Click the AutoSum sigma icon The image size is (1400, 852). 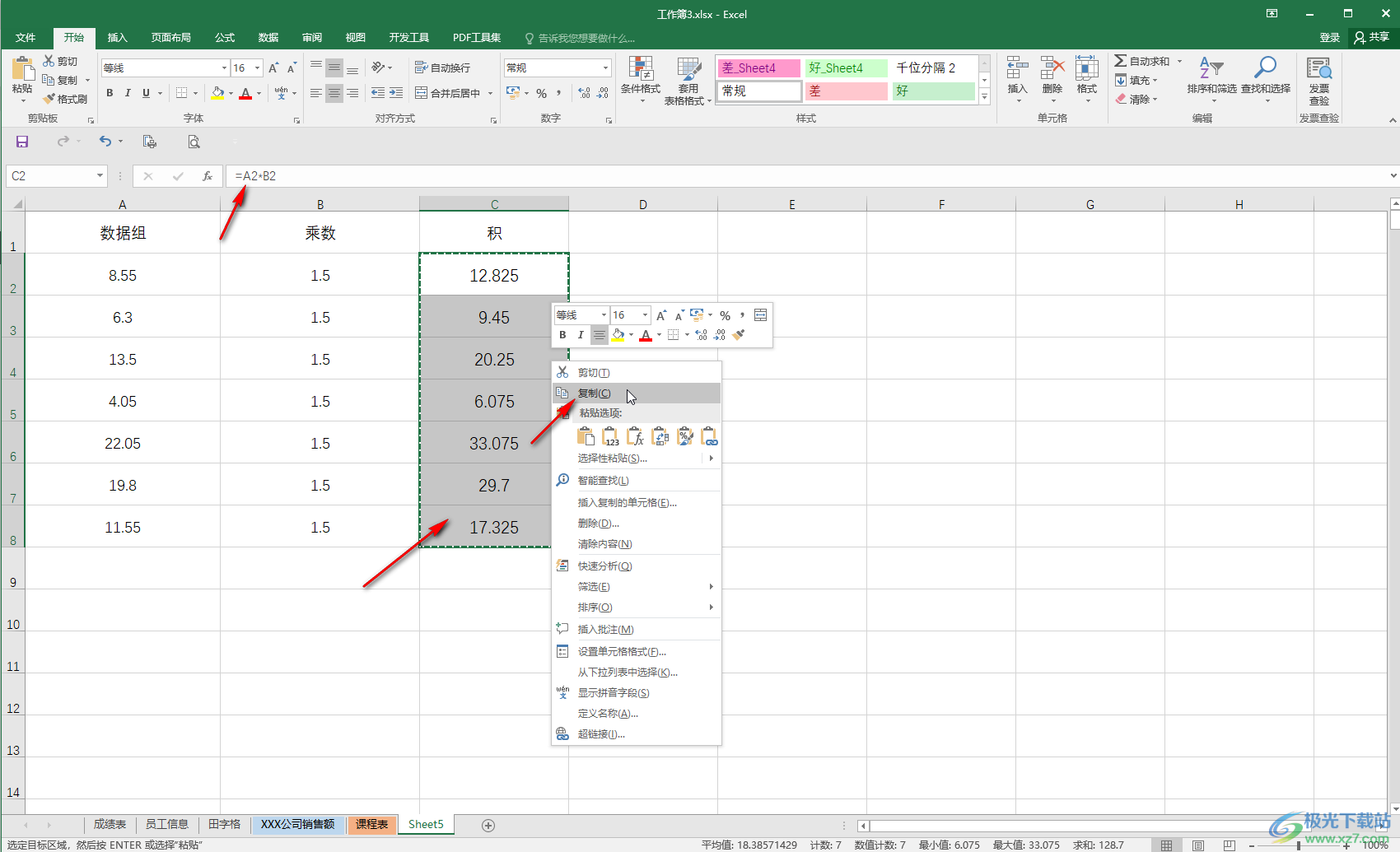click(1121, 62)
